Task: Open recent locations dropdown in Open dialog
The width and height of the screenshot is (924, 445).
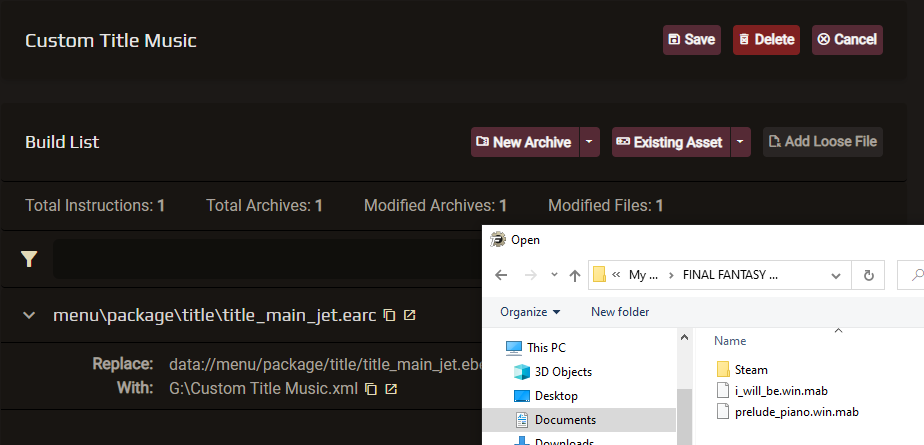Action: [554, 275]
